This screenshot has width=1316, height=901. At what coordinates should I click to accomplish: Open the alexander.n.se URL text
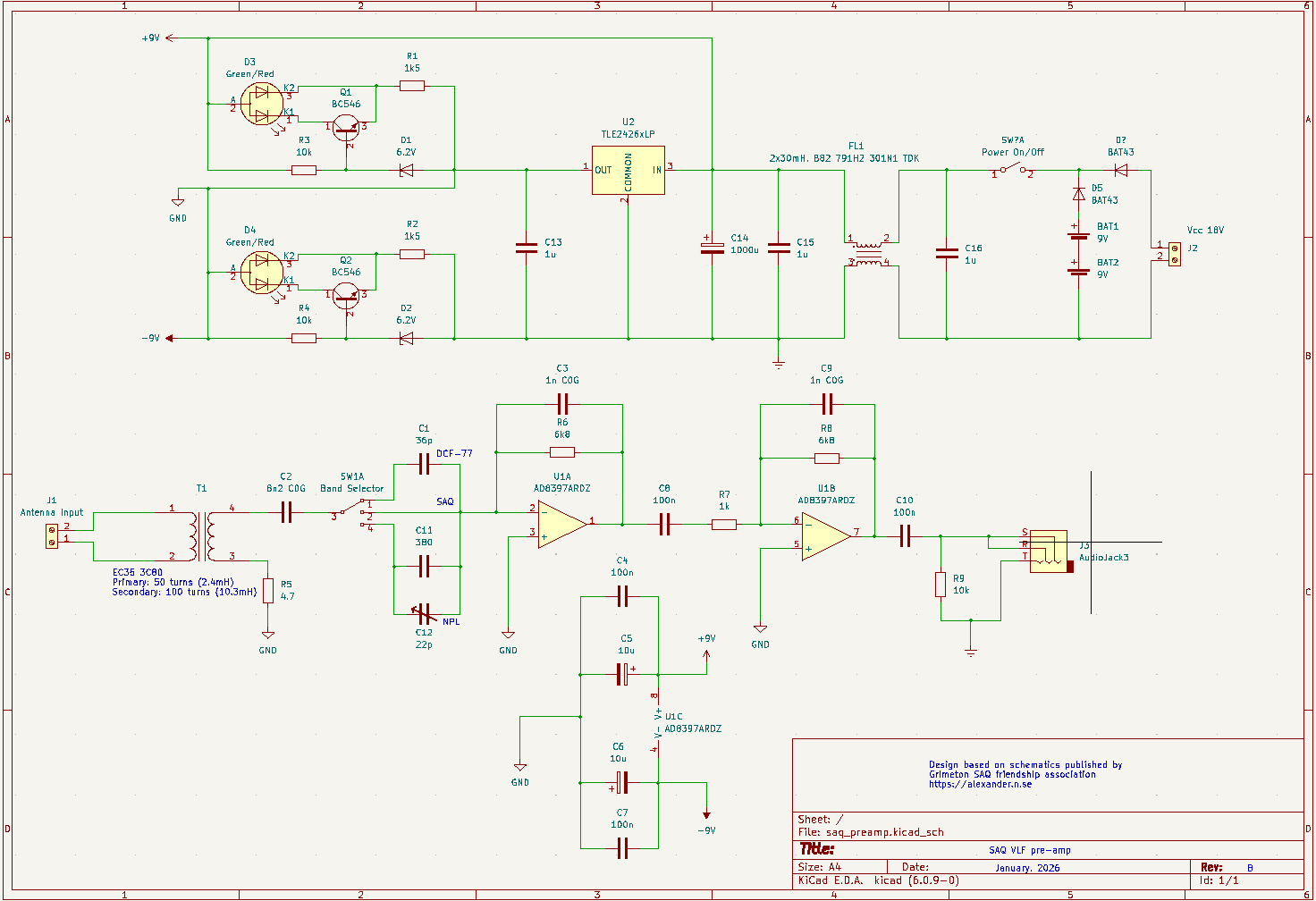[980, 785]
